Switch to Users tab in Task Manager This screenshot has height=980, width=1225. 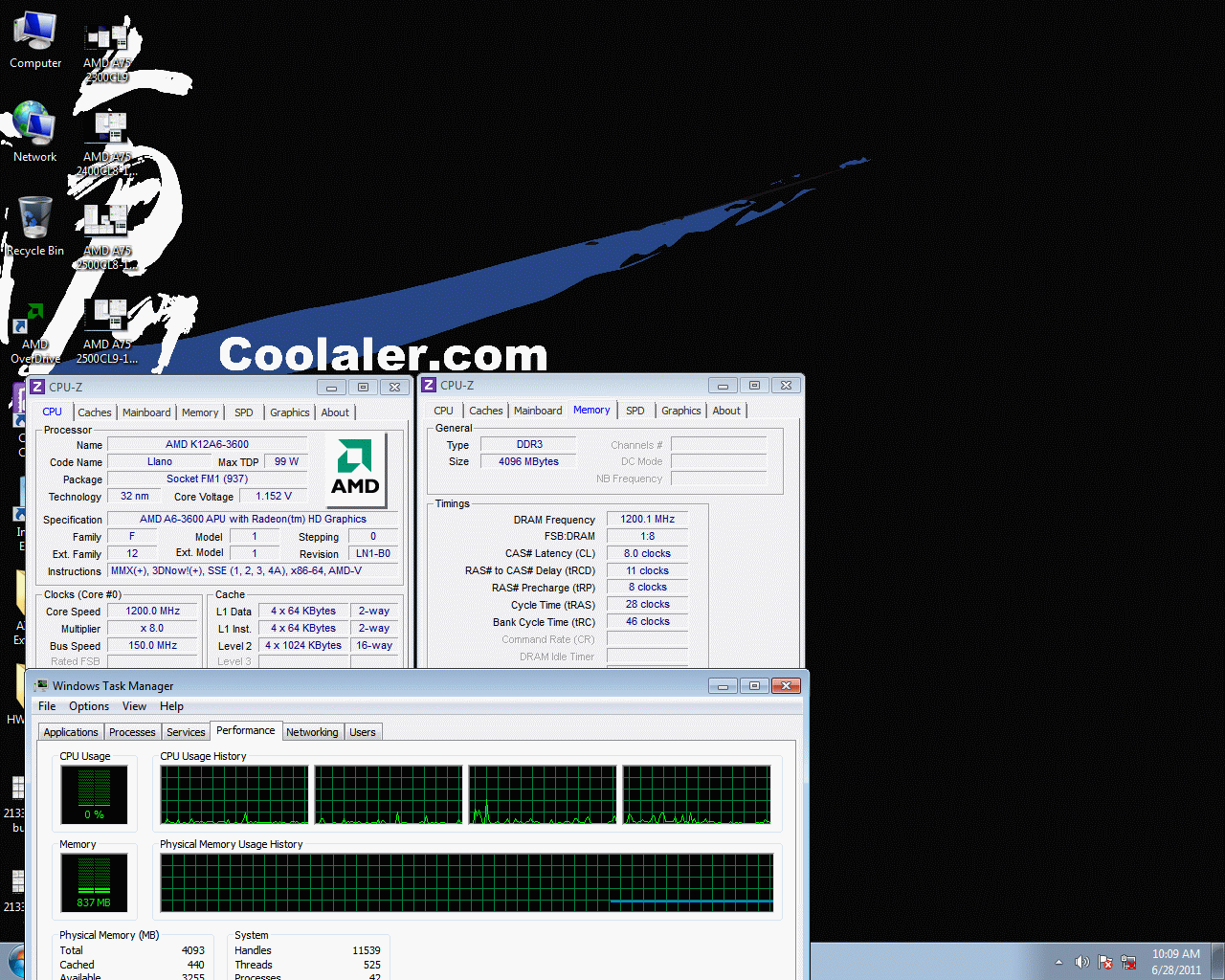(363, 732)
